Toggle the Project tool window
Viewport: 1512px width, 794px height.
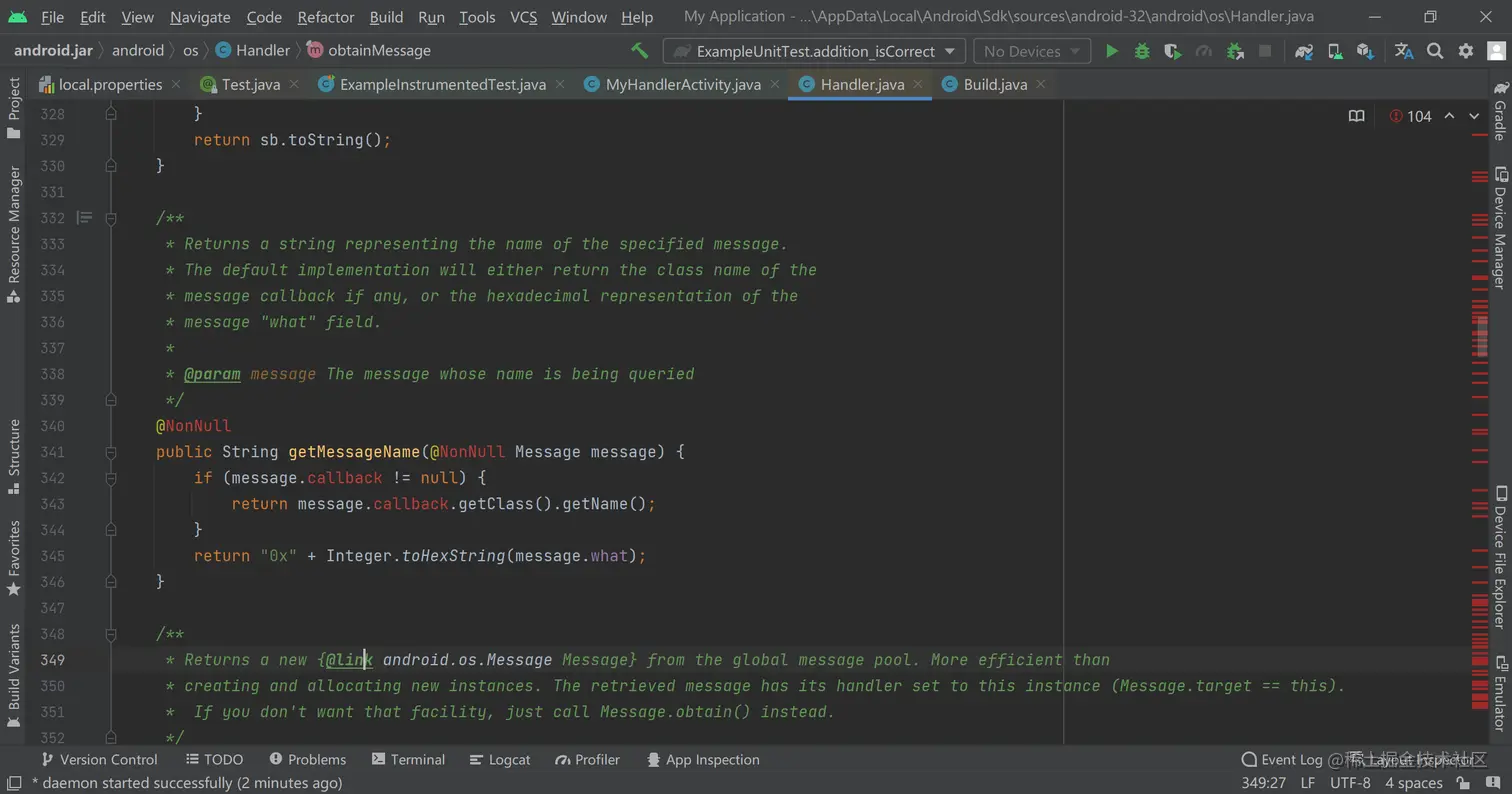point(14,107)
